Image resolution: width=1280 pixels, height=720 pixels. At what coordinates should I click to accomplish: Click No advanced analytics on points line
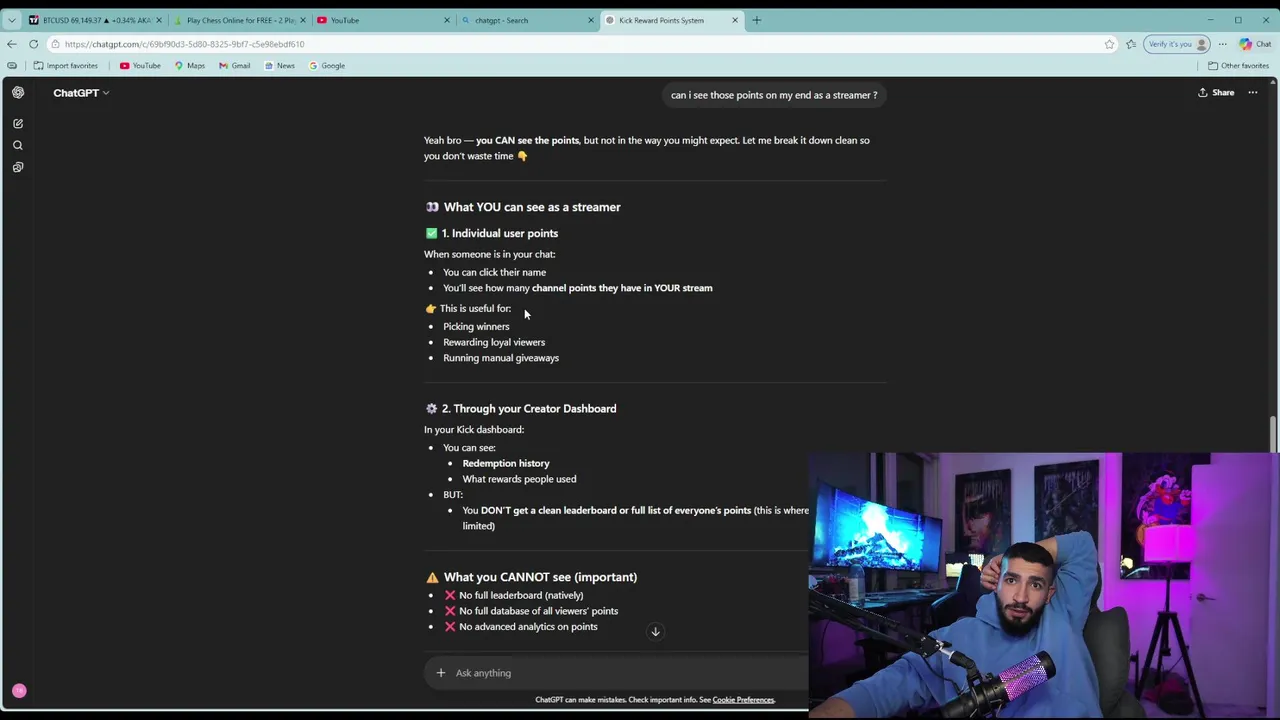(528, 627)
